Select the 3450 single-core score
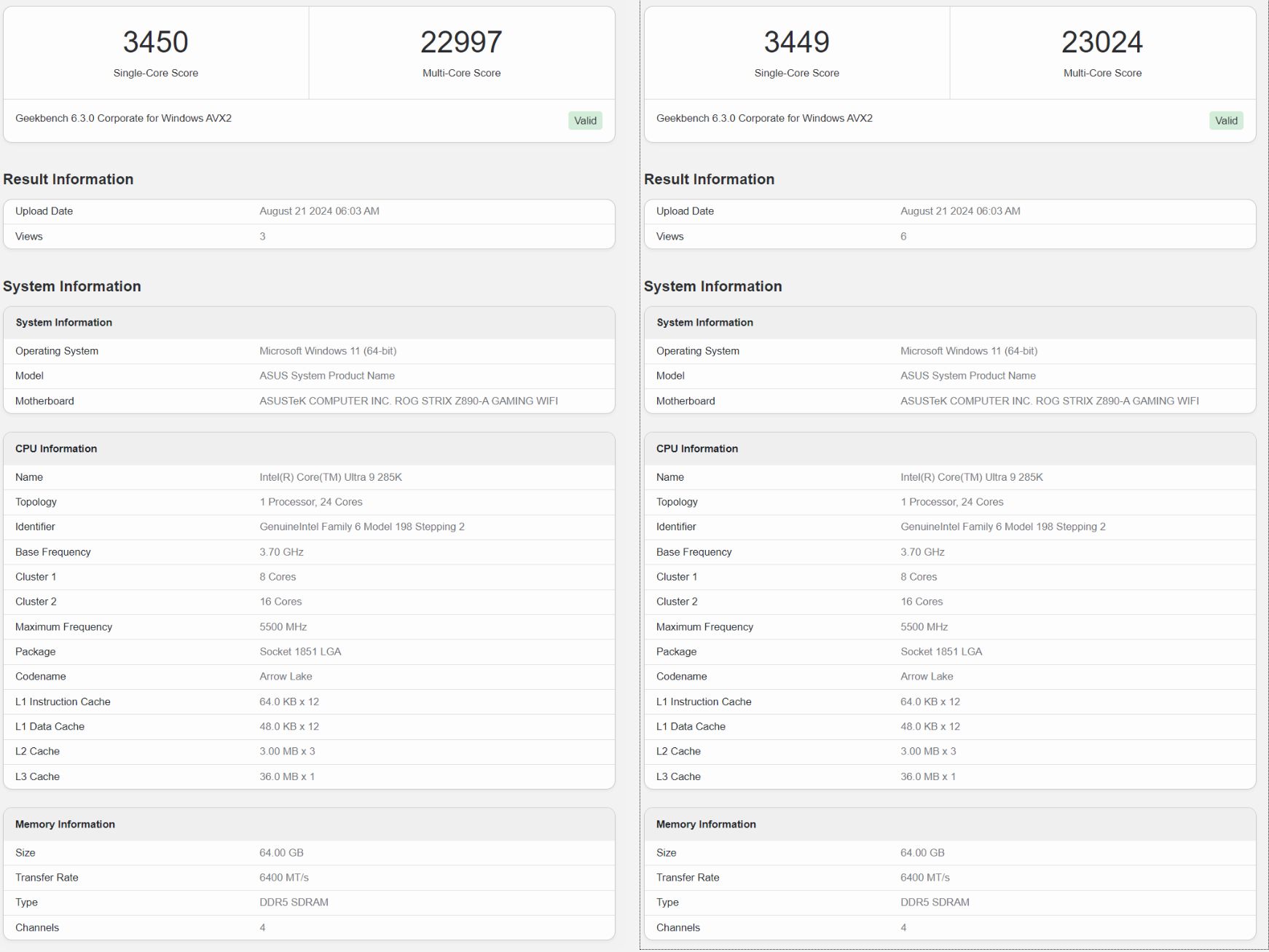 click(156, 42)
